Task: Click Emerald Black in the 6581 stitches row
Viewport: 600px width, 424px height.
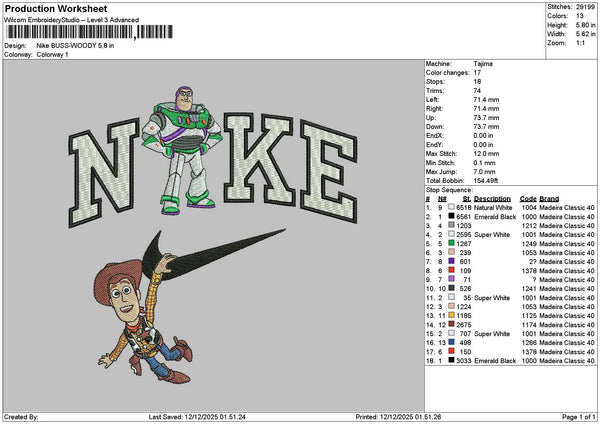Action: [495, 217]
